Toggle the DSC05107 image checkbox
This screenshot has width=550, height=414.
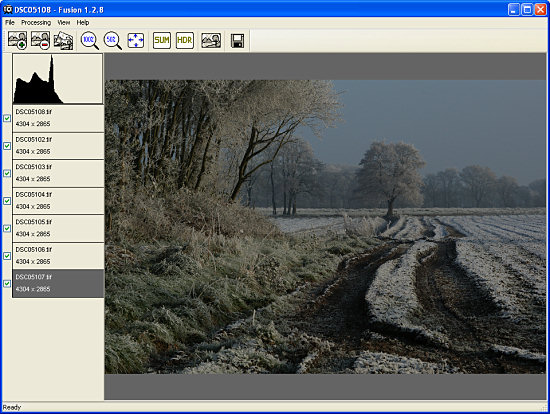pos(7,283)
